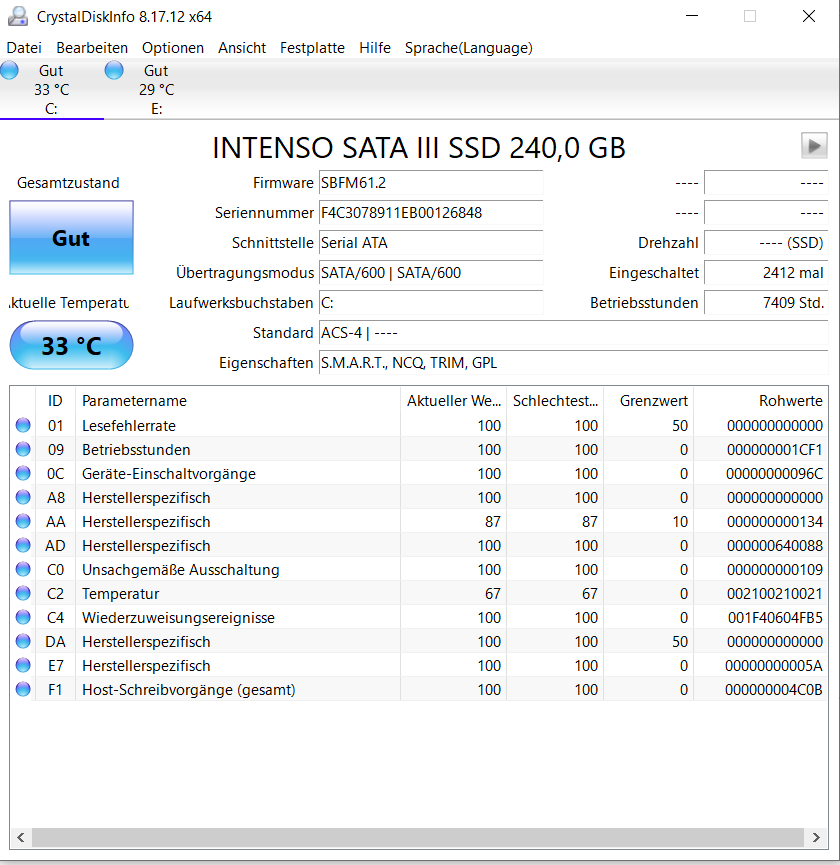Click status dot for AA Herstellerspezifisch row
This screenshot has height=865, width=840.
click(x=23, y=521)
